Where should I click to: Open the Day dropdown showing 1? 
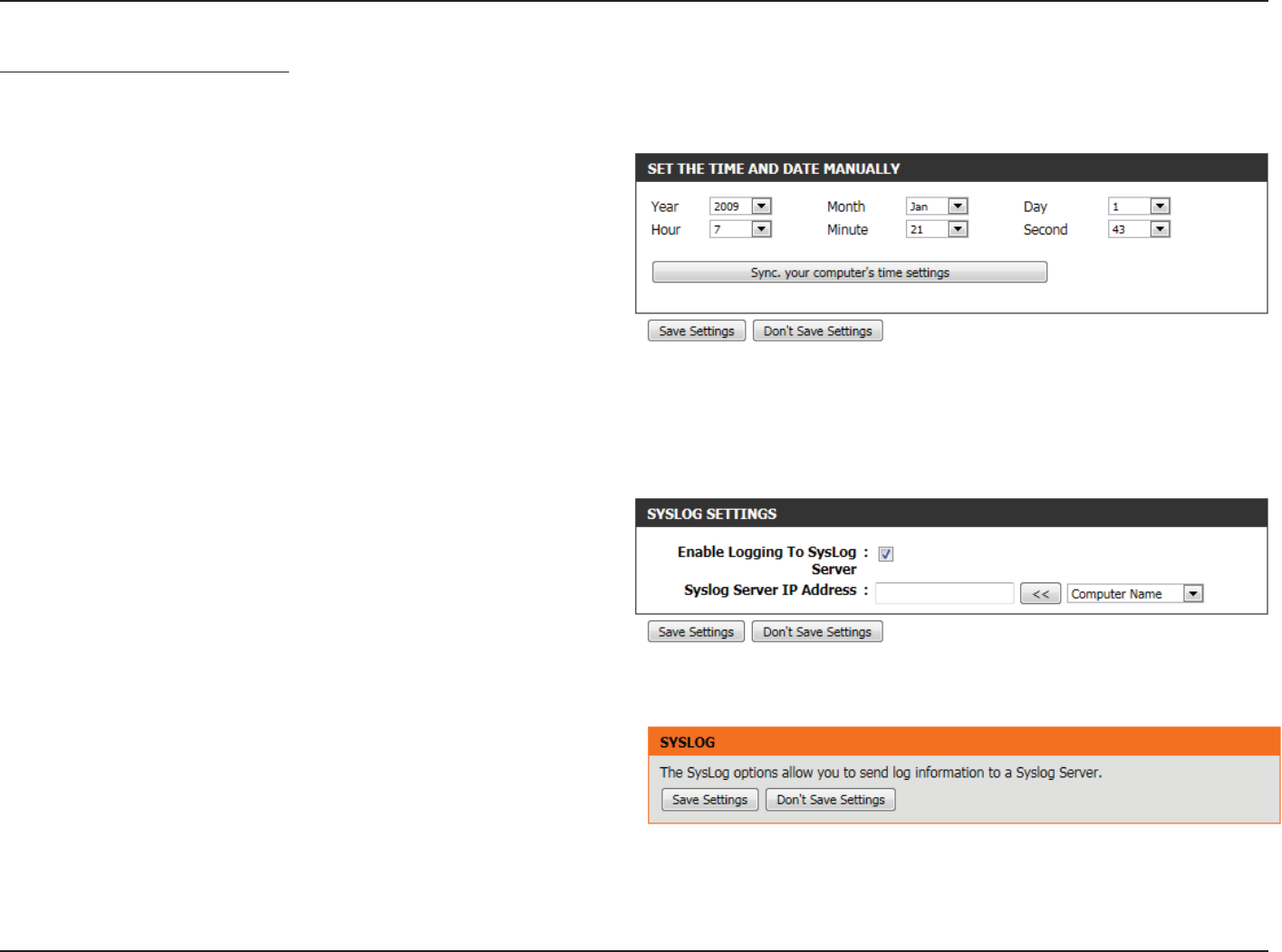point(1139,207)
